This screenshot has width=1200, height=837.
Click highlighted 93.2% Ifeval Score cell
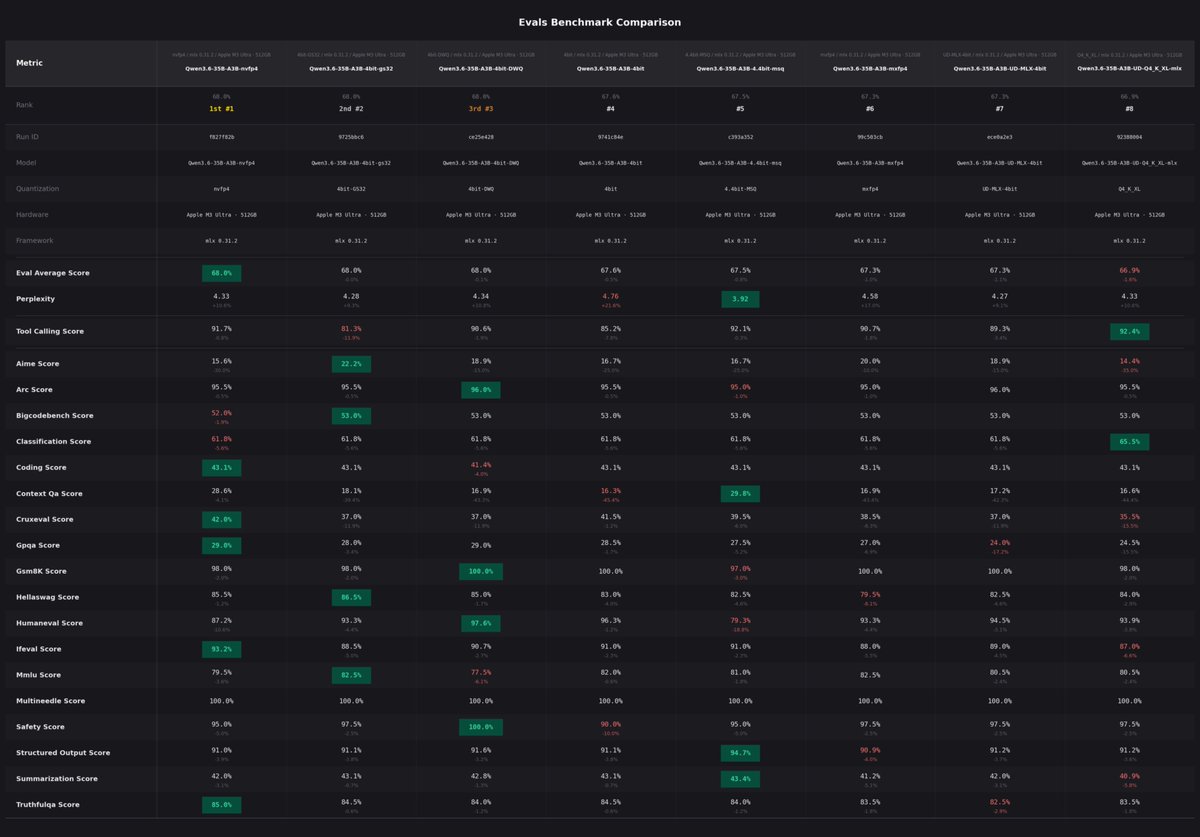(221, 650)
